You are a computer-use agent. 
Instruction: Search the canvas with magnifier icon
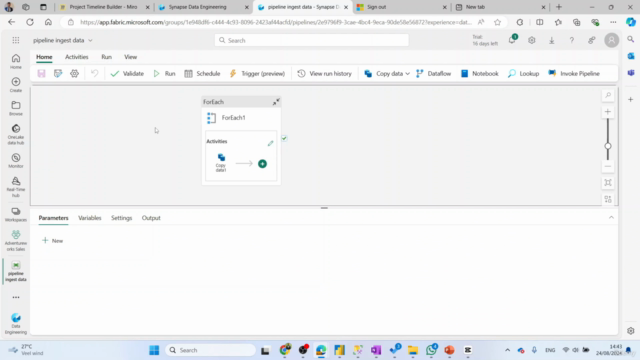(608, 96)
